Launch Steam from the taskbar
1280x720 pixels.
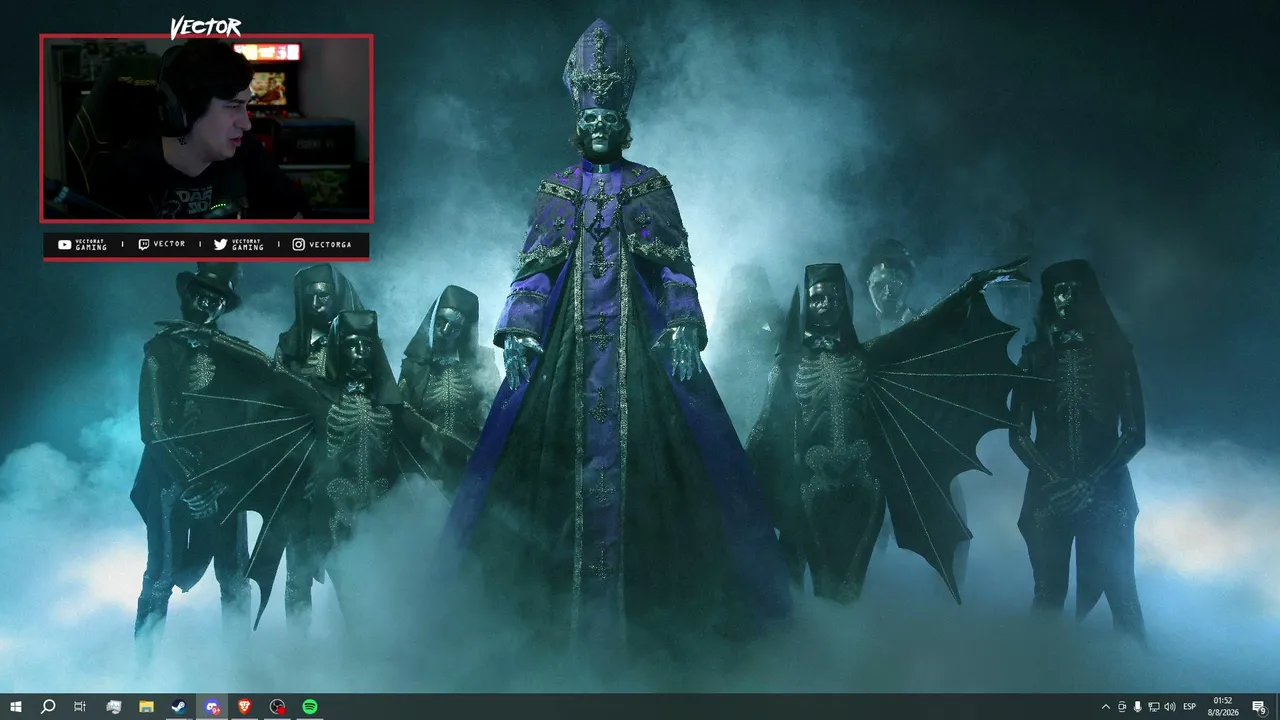click(179, 707)
